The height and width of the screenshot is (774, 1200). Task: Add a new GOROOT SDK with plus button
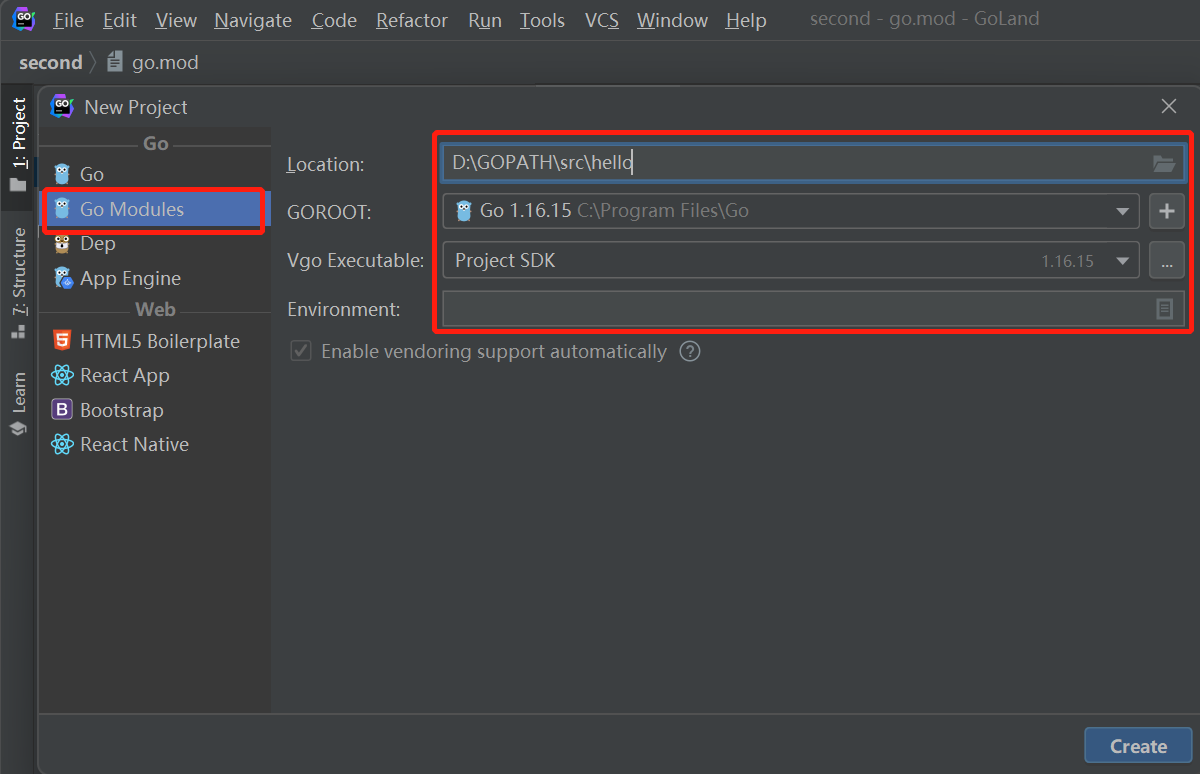(1167, 211)
